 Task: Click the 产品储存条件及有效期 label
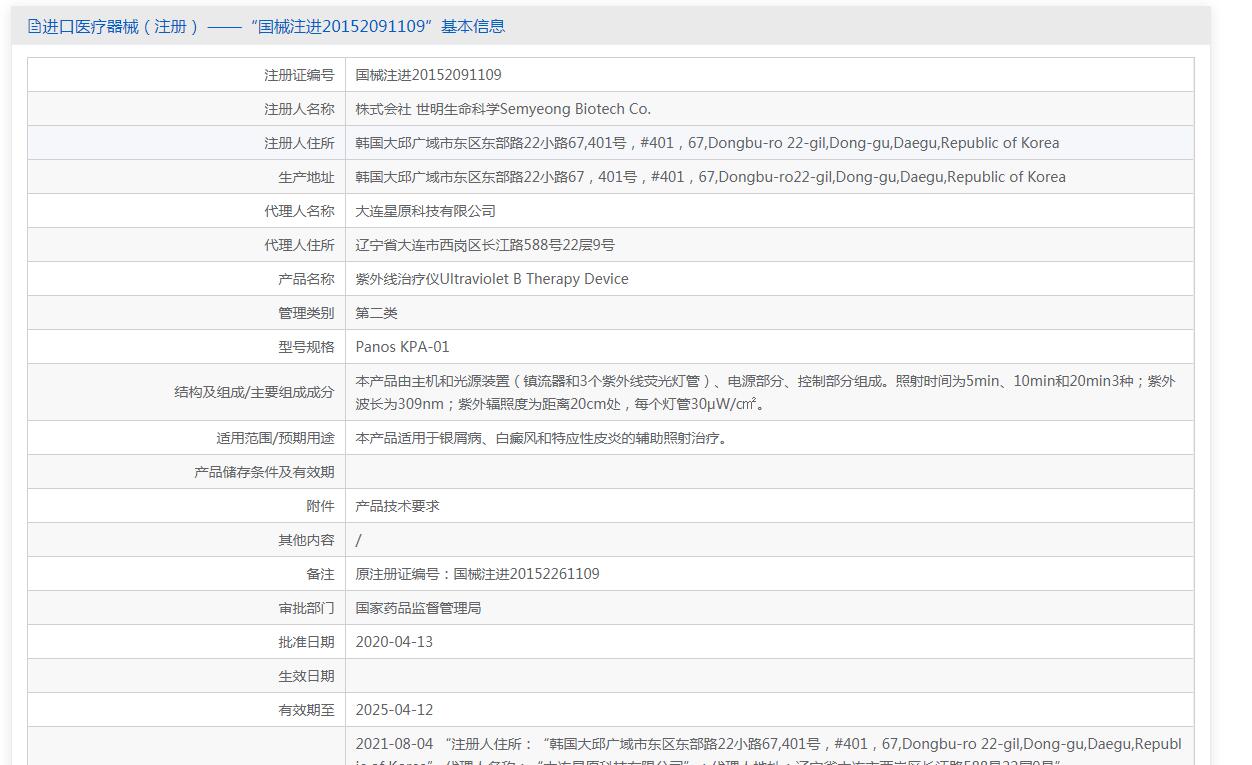pyautogui.click(x=264, y=472)
